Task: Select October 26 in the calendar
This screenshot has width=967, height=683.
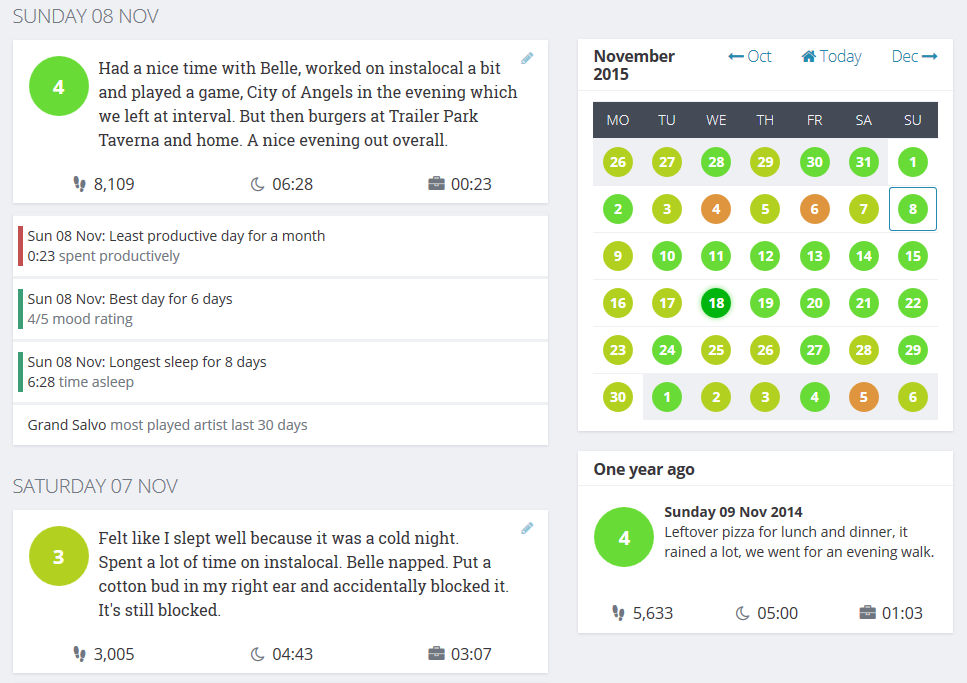Action: (618, 162)
